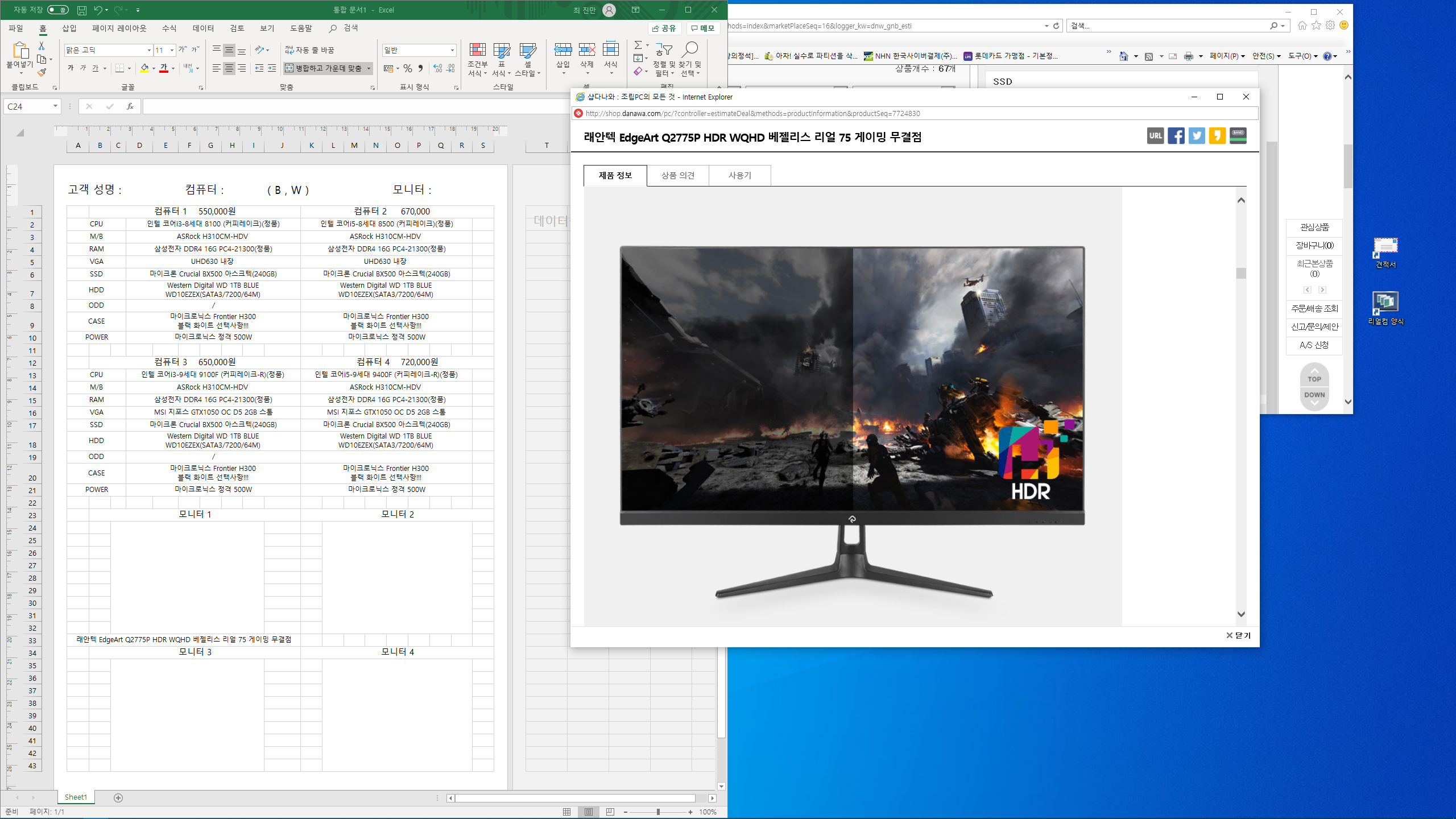The width and height of the screenshot is (1456, 819).
Task: Click the BAND share icon
Action: pyautogui.click(x=1238, y=136)
